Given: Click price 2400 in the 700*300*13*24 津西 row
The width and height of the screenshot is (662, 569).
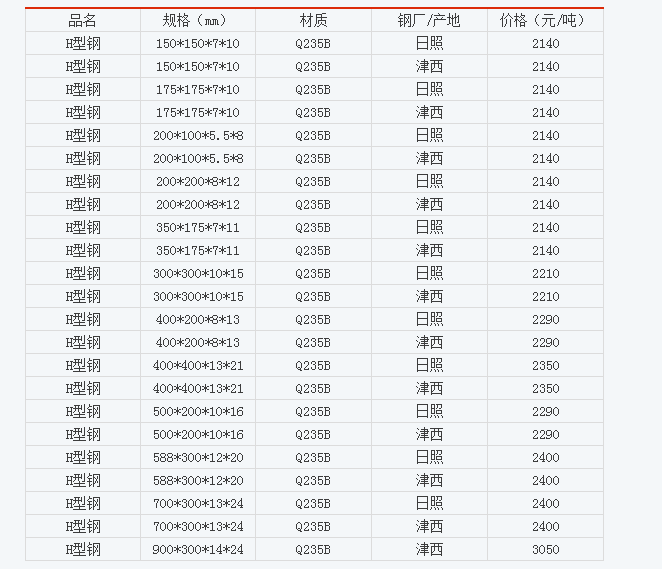Looking at the screenshot, I should [545, 526].
